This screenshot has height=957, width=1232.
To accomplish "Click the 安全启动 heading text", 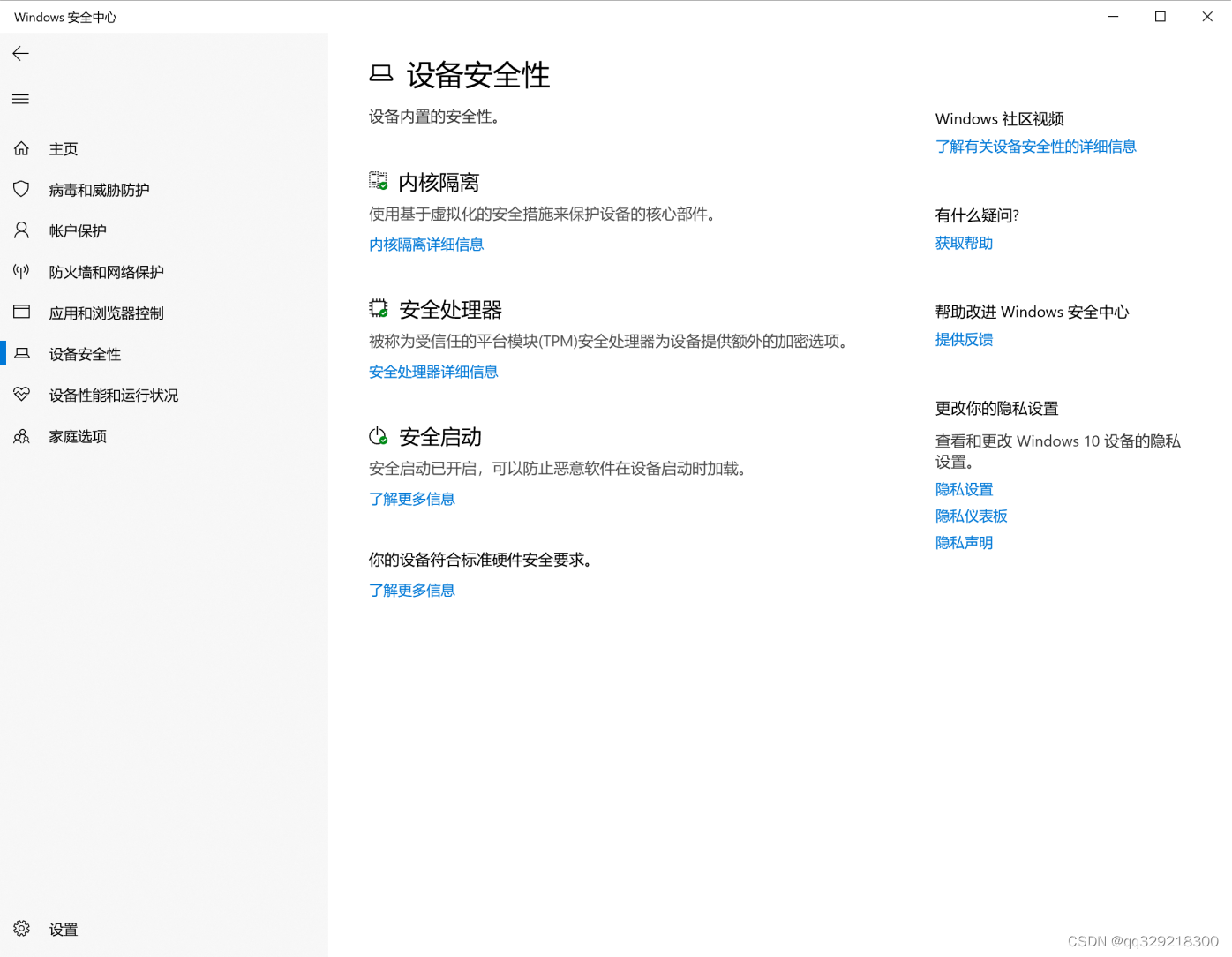I will [440, 436].
